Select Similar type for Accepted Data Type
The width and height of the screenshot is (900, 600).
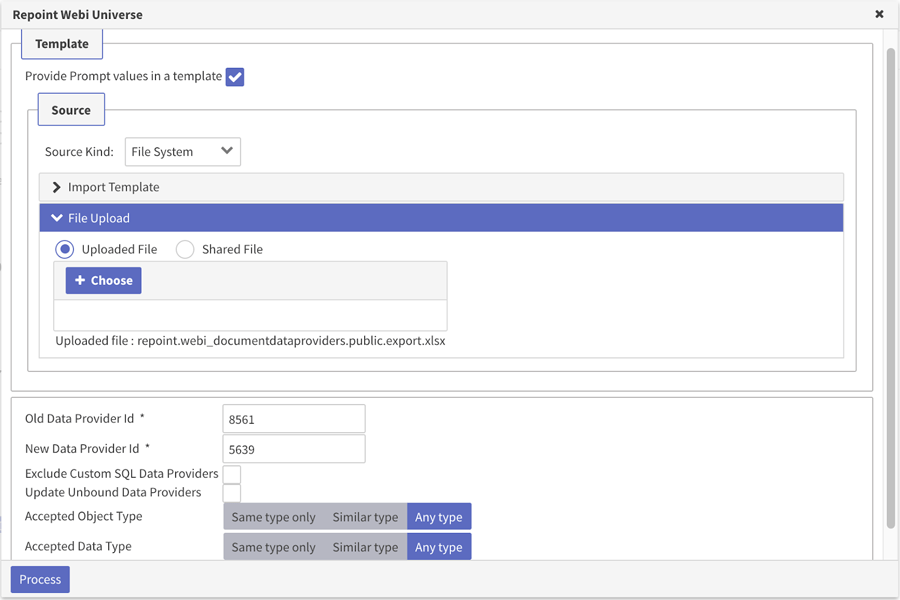(x=365, y=546)
